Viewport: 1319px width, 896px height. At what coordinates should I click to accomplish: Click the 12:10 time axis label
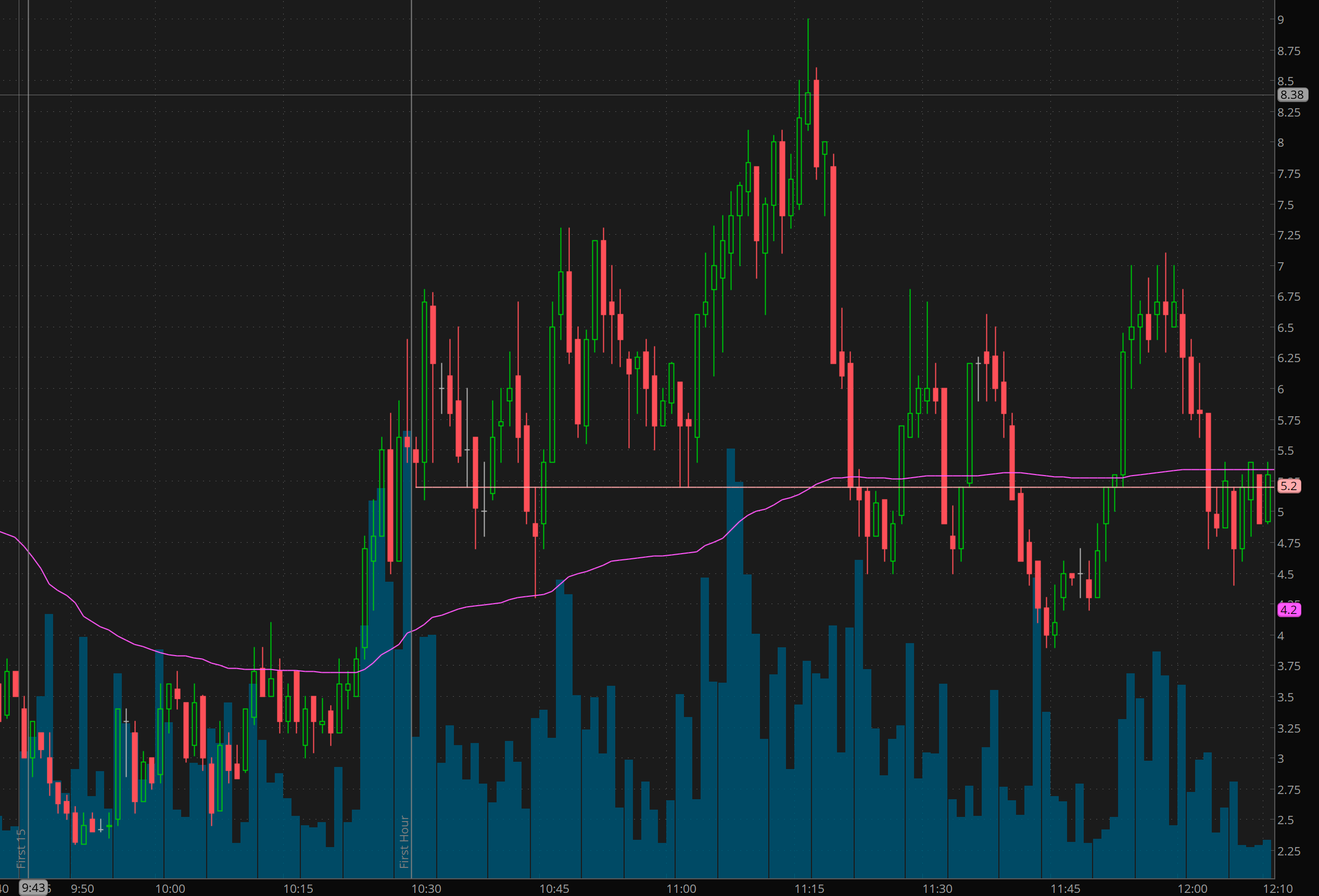tap(1277, 889)
